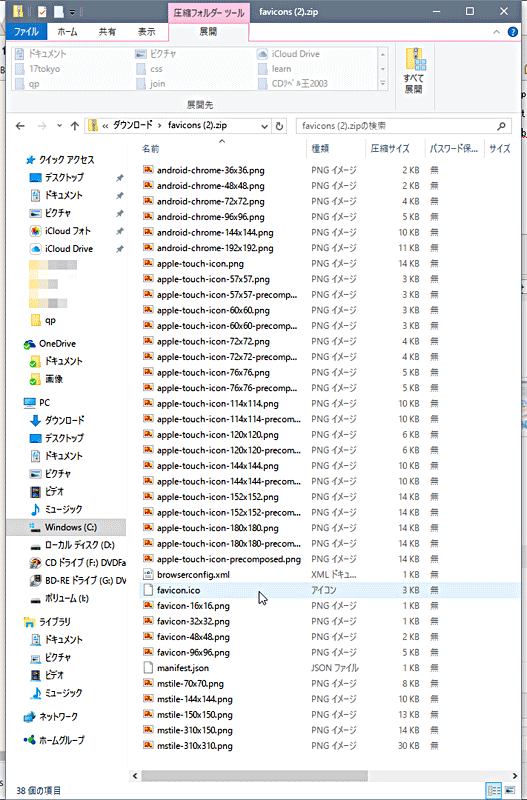
Task: Switch to the 表示 ribbon tab
Action: pos(146,32)
